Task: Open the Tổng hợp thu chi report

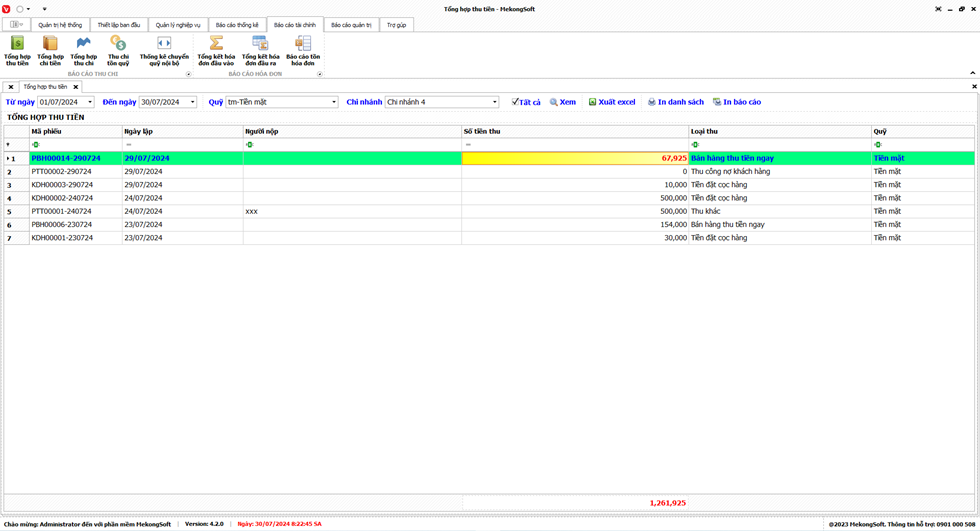Action: point(84,50)
